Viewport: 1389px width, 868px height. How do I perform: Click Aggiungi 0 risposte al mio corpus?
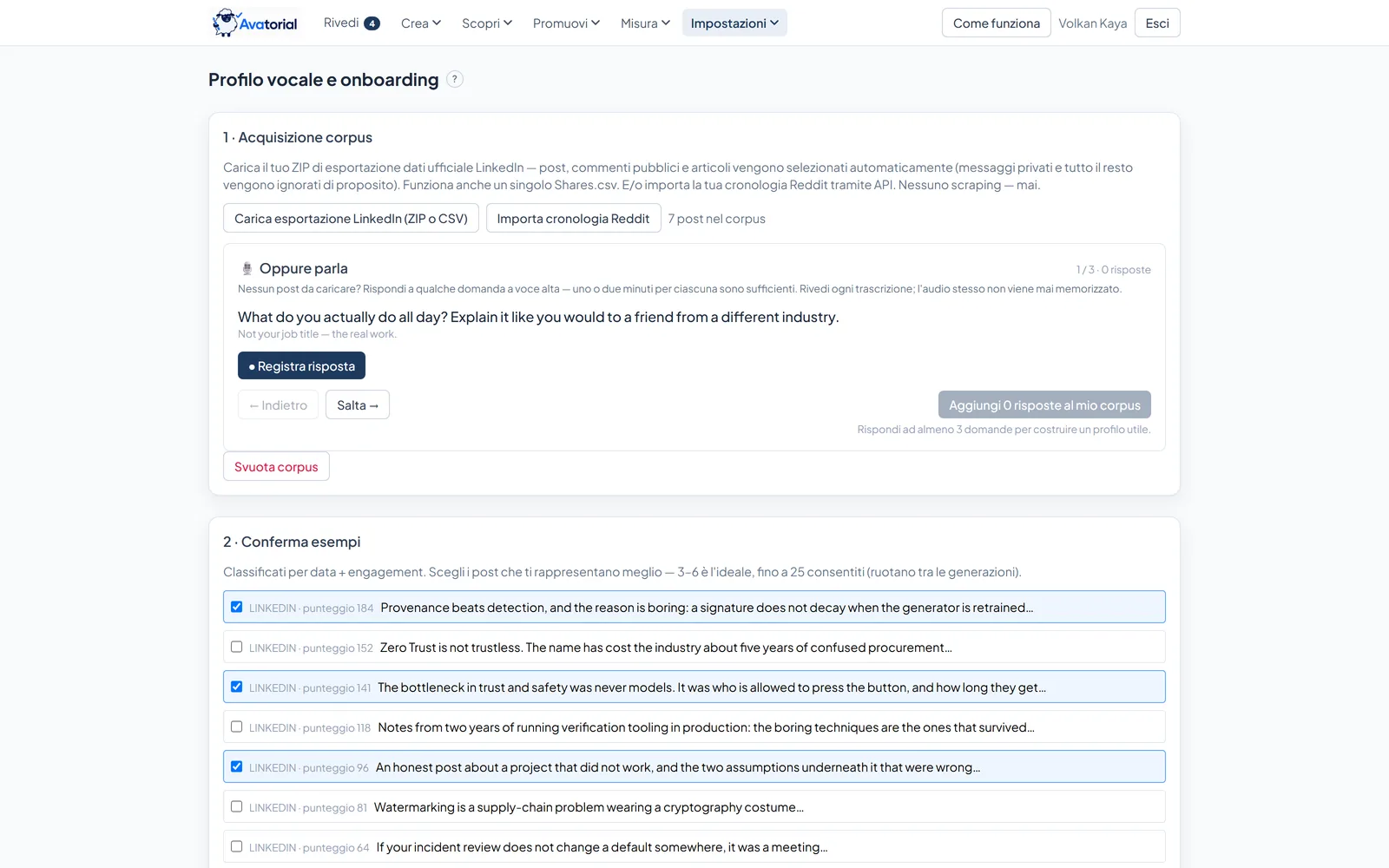(1044, 405)
